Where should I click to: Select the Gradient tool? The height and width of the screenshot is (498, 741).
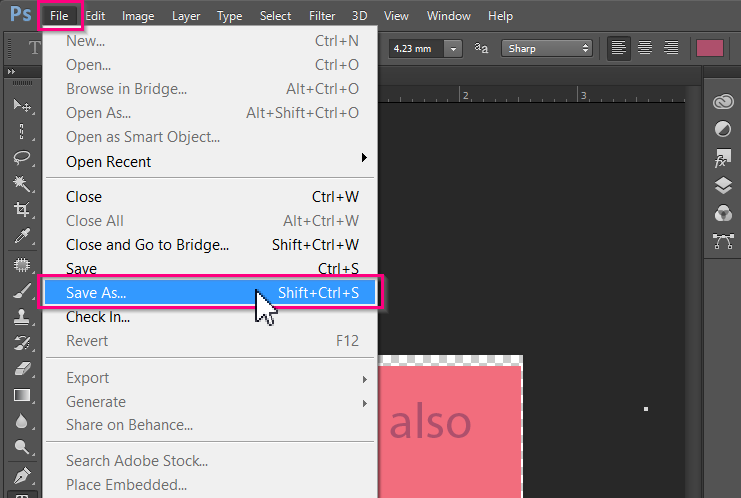22,395
